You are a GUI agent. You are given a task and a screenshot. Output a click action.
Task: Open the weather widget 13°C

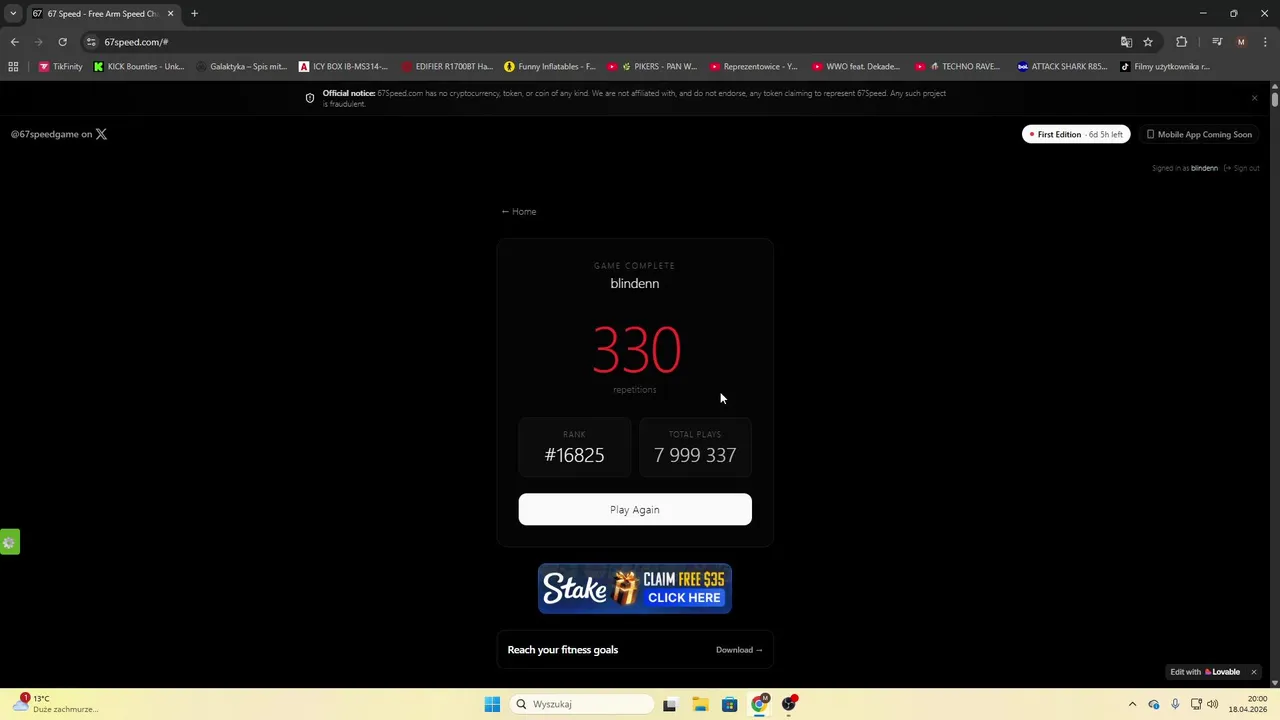point(57,704)
